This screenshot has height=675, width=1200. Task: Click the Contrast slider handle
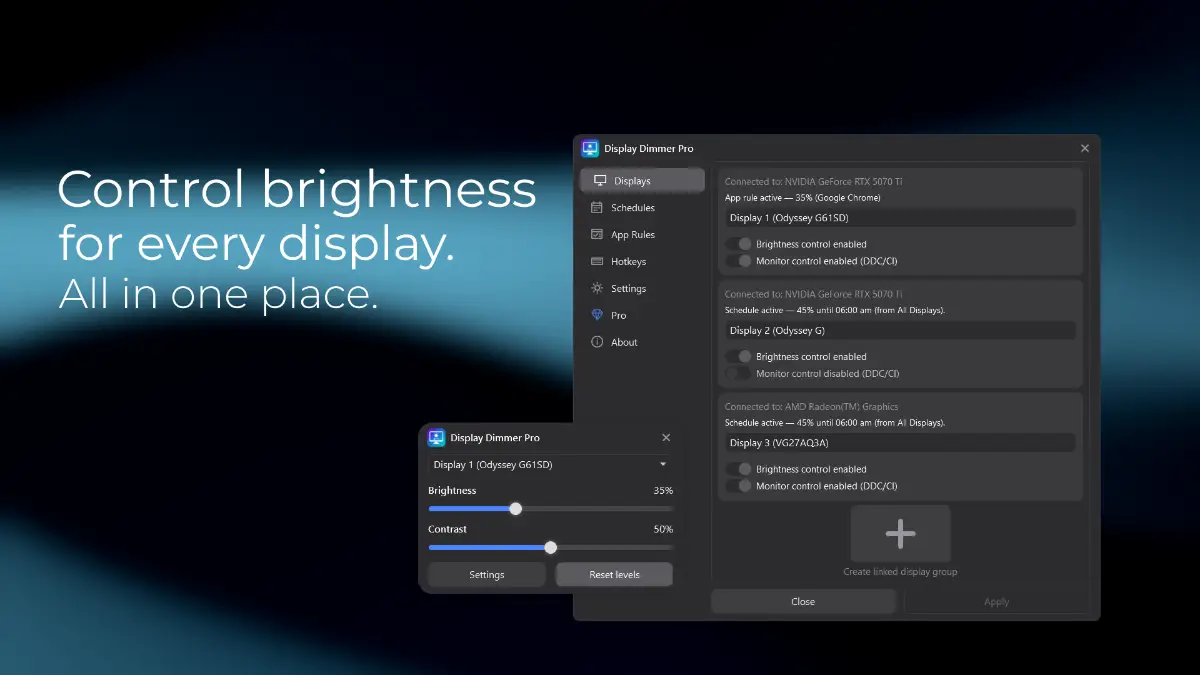(x=551, y=548)
